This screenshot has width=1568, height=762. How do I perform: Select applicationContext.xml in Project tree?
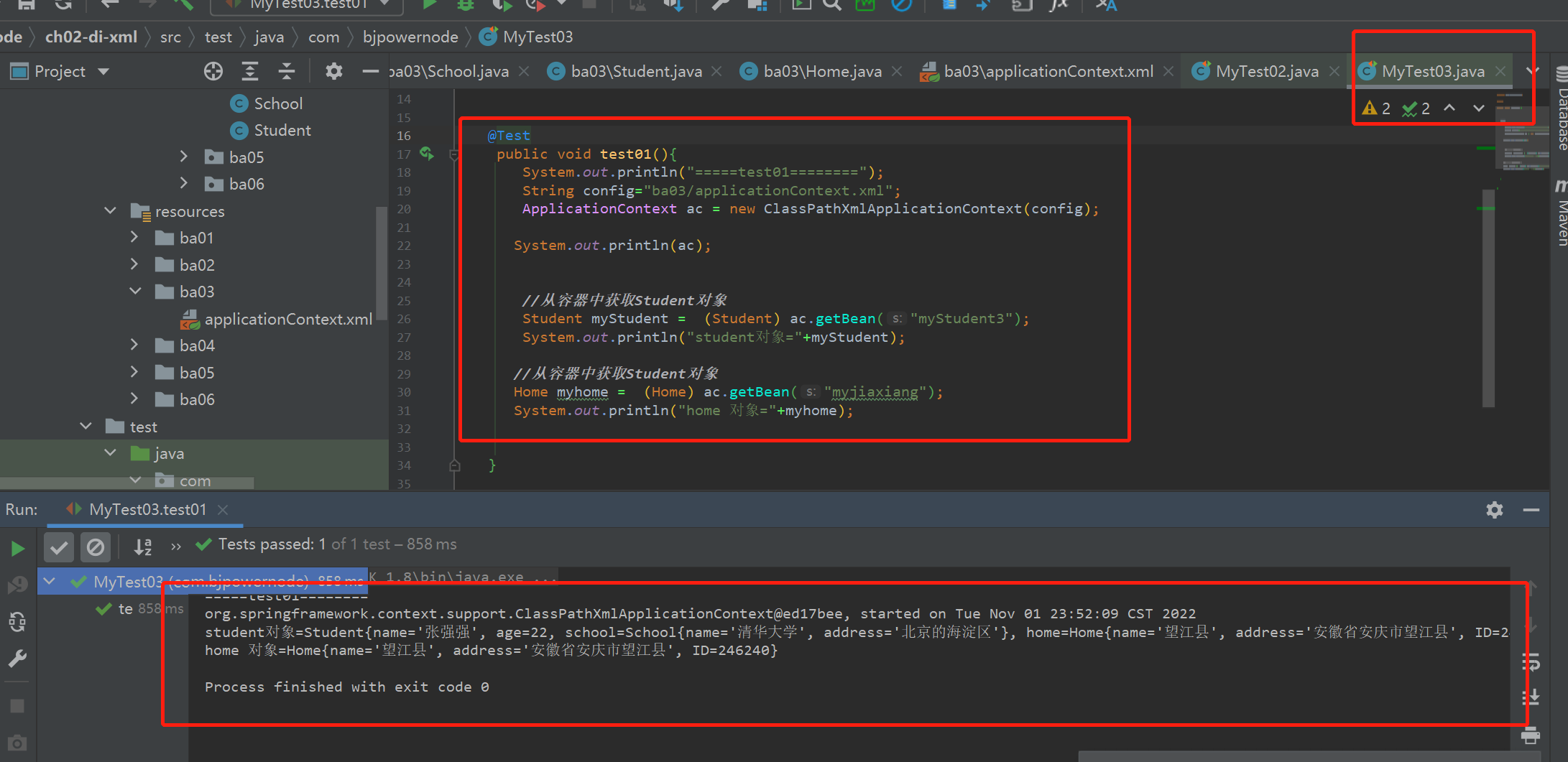click(x=277, y=318)
